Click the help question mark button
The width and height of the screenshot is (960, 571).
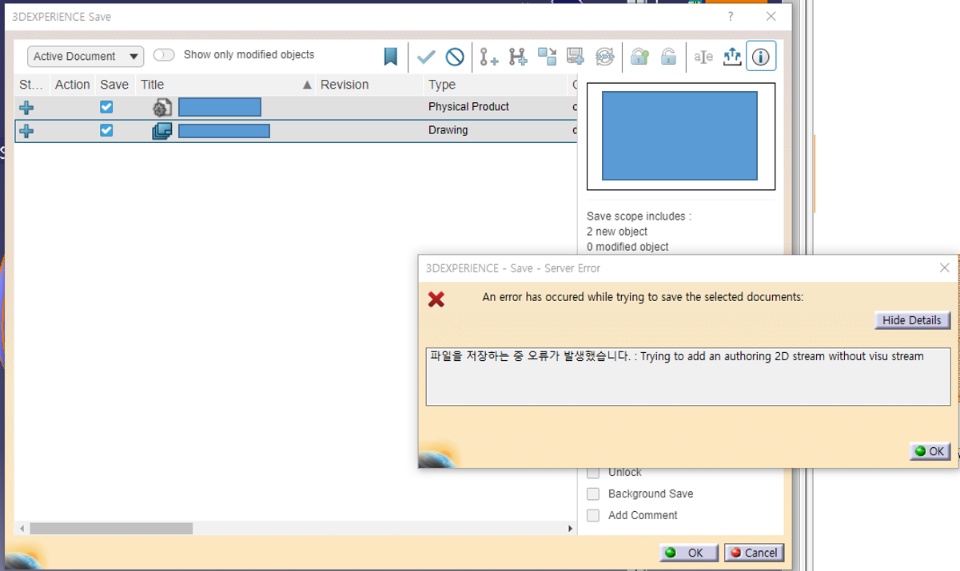[x=730, y=17]
